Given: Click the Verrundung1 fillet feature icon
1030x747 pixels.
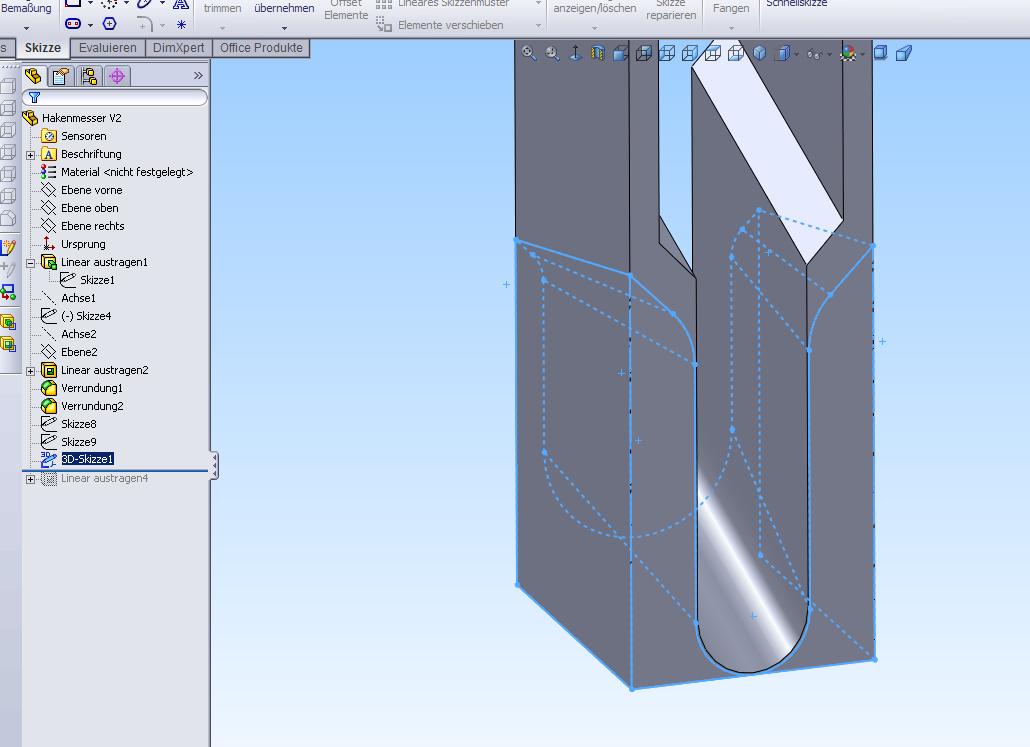Looking at the screenshot, I should pos(49,388).
